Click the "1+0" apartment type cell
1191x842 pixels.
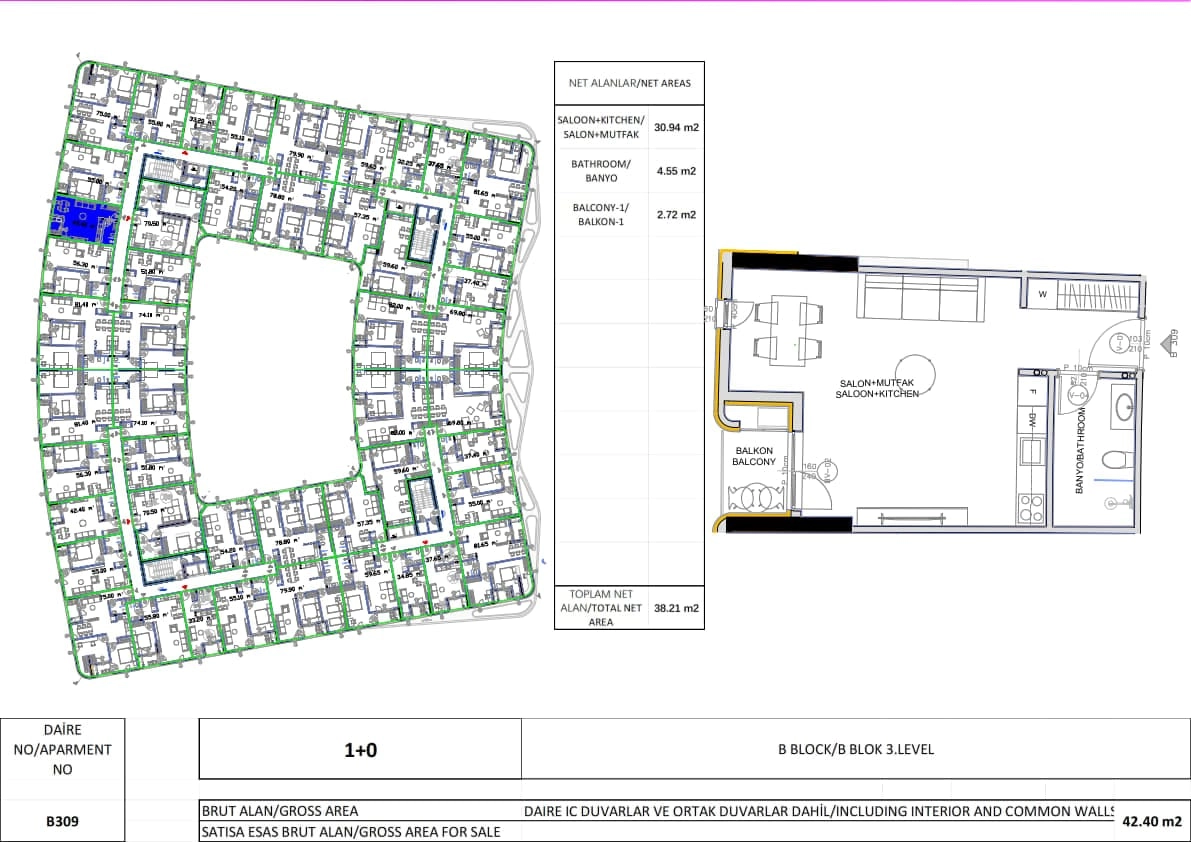coord(360,750)
